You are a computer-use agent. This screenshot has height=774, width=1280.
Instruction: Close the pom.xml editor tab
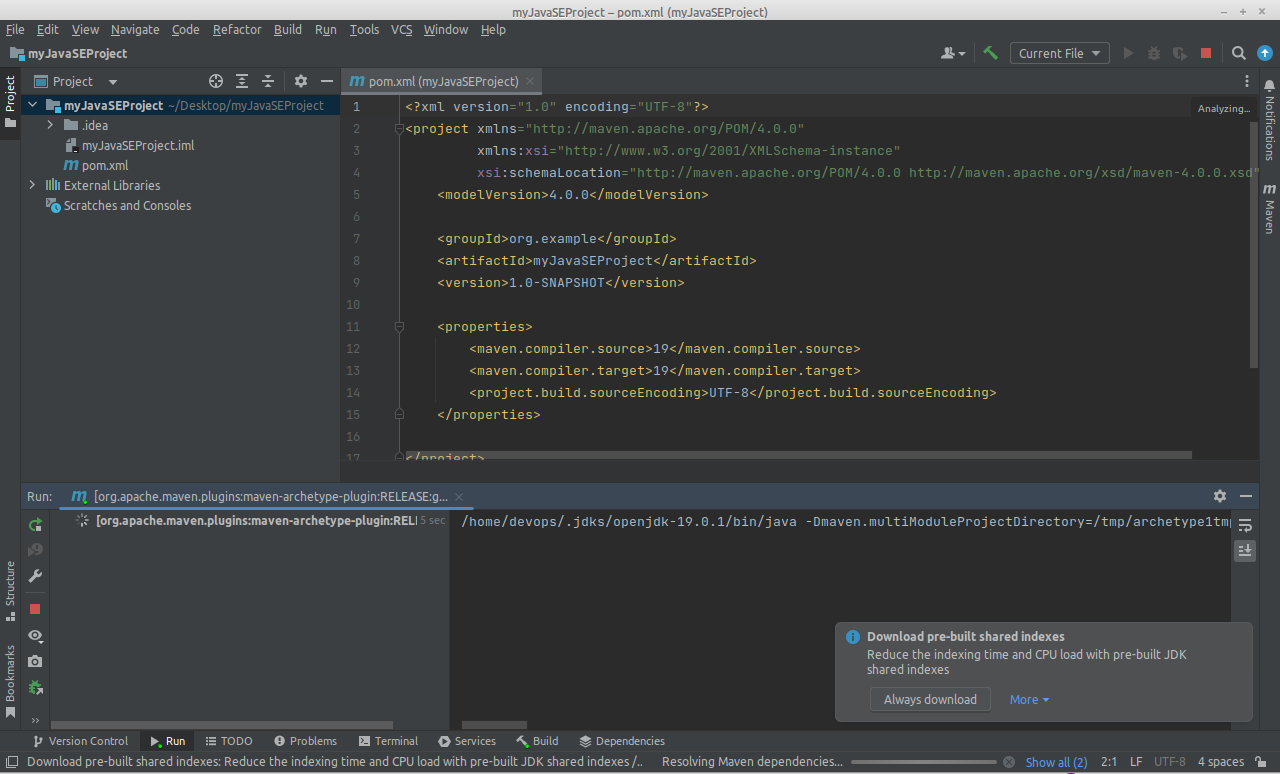[x=530, y=81]
